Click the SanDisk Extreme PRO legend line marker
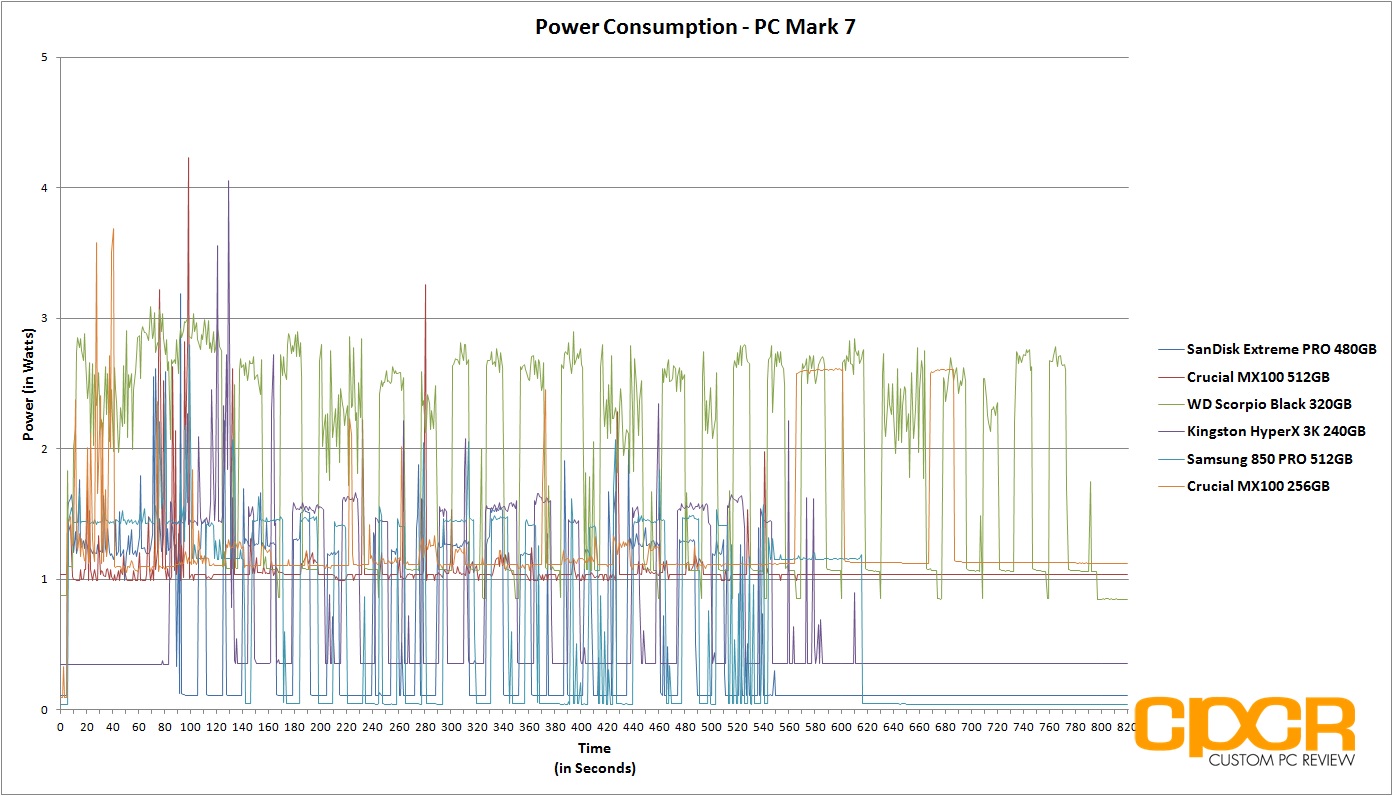Viewport: 1393px width, 796px height. [x=1170, y=350]
